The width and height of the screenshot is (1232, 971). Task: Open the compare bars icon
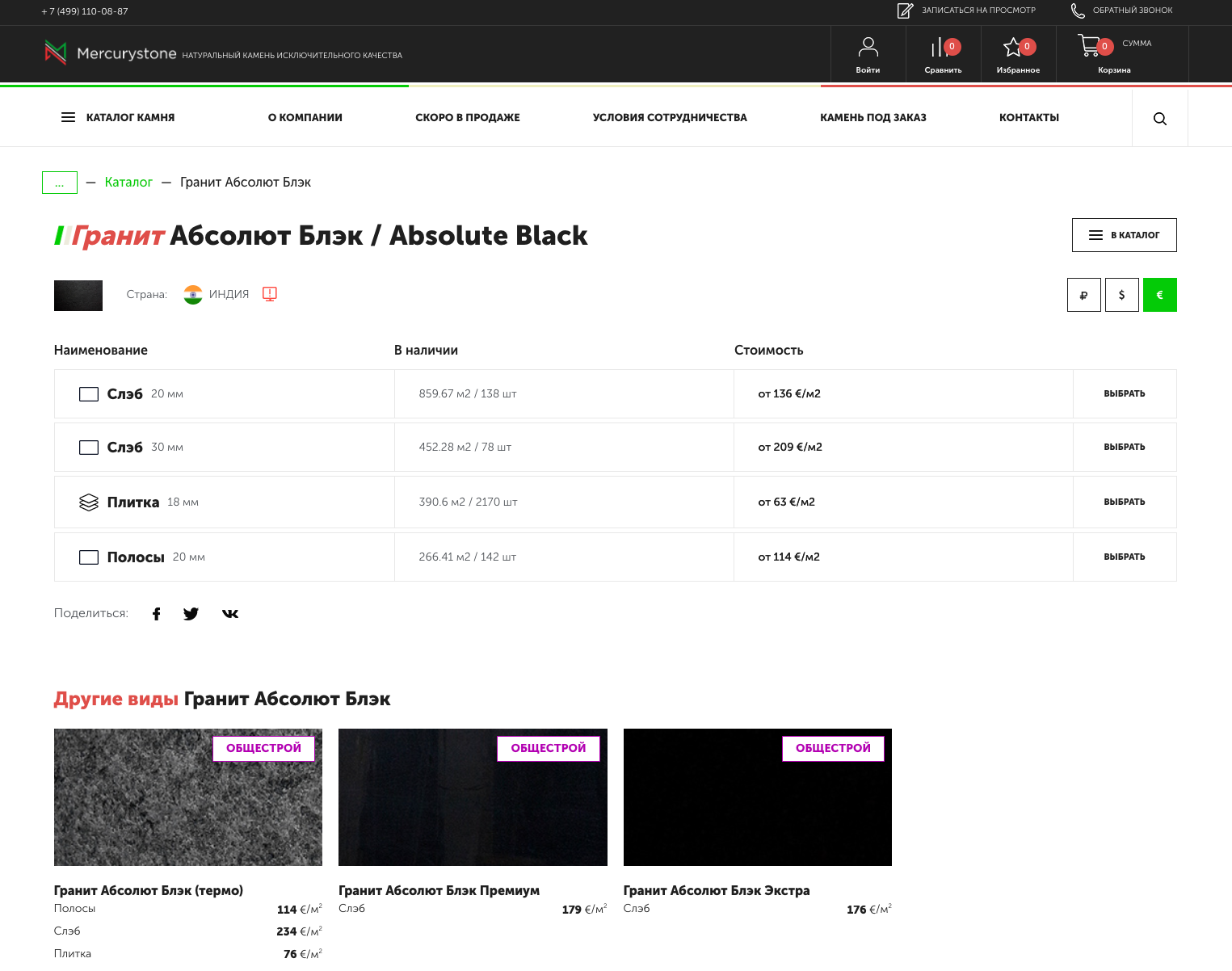pos(938,48)
